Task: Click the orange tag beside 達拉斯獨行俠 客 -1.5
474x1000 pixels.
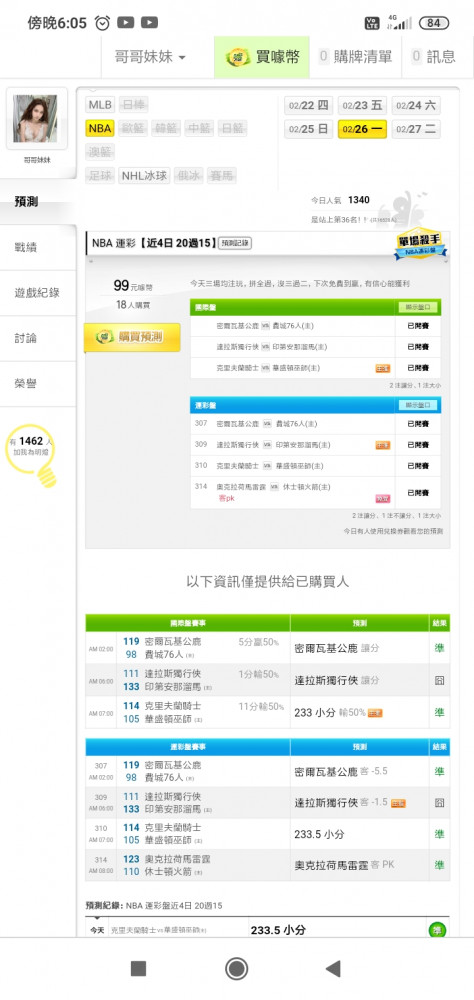Action: pyautogui.click(x=398, y=804)
